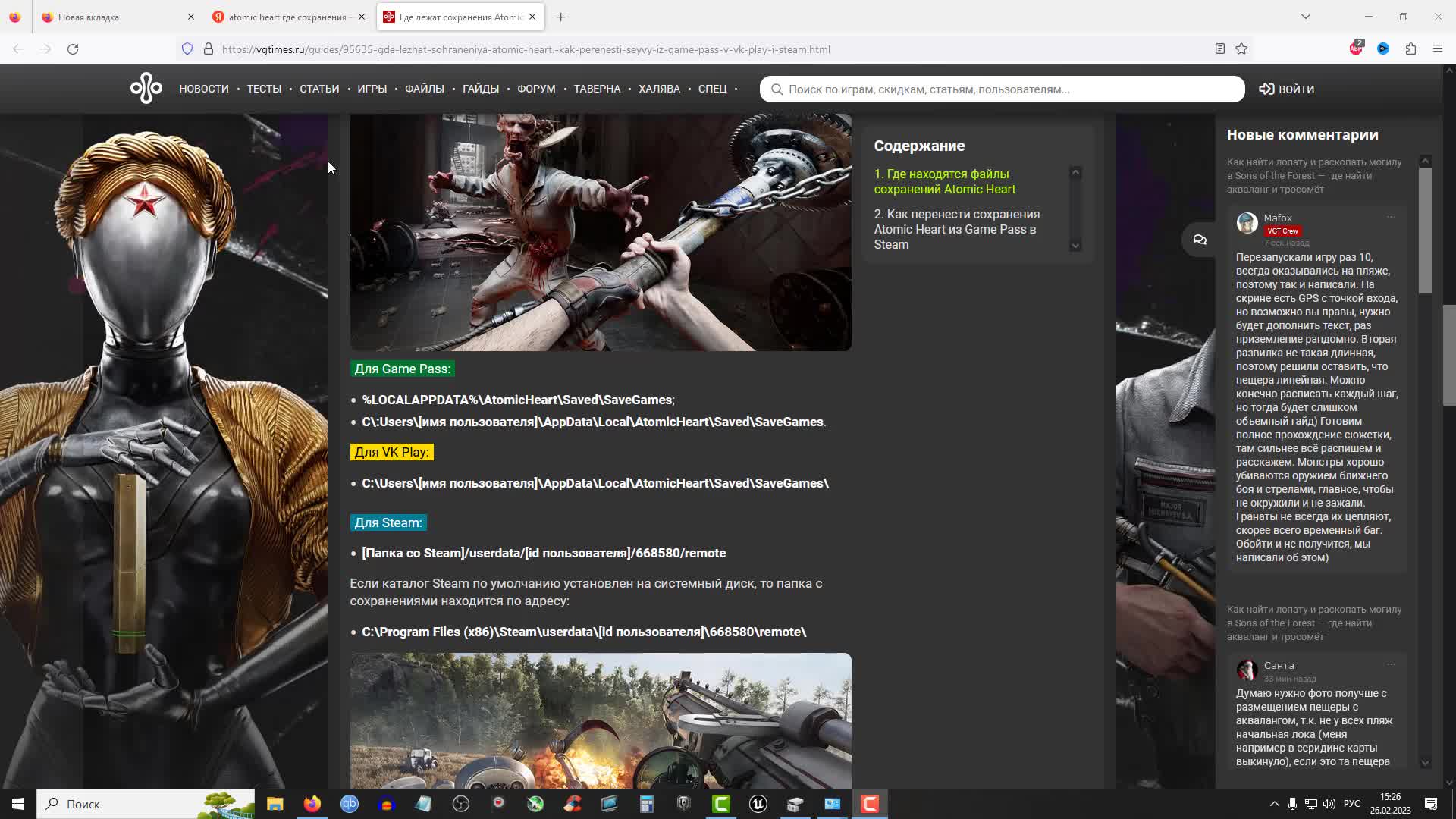This screenshot has width=1456, height=819.
Task: Click the zombie melee screenshot image
Action: [x=601, y=232]
